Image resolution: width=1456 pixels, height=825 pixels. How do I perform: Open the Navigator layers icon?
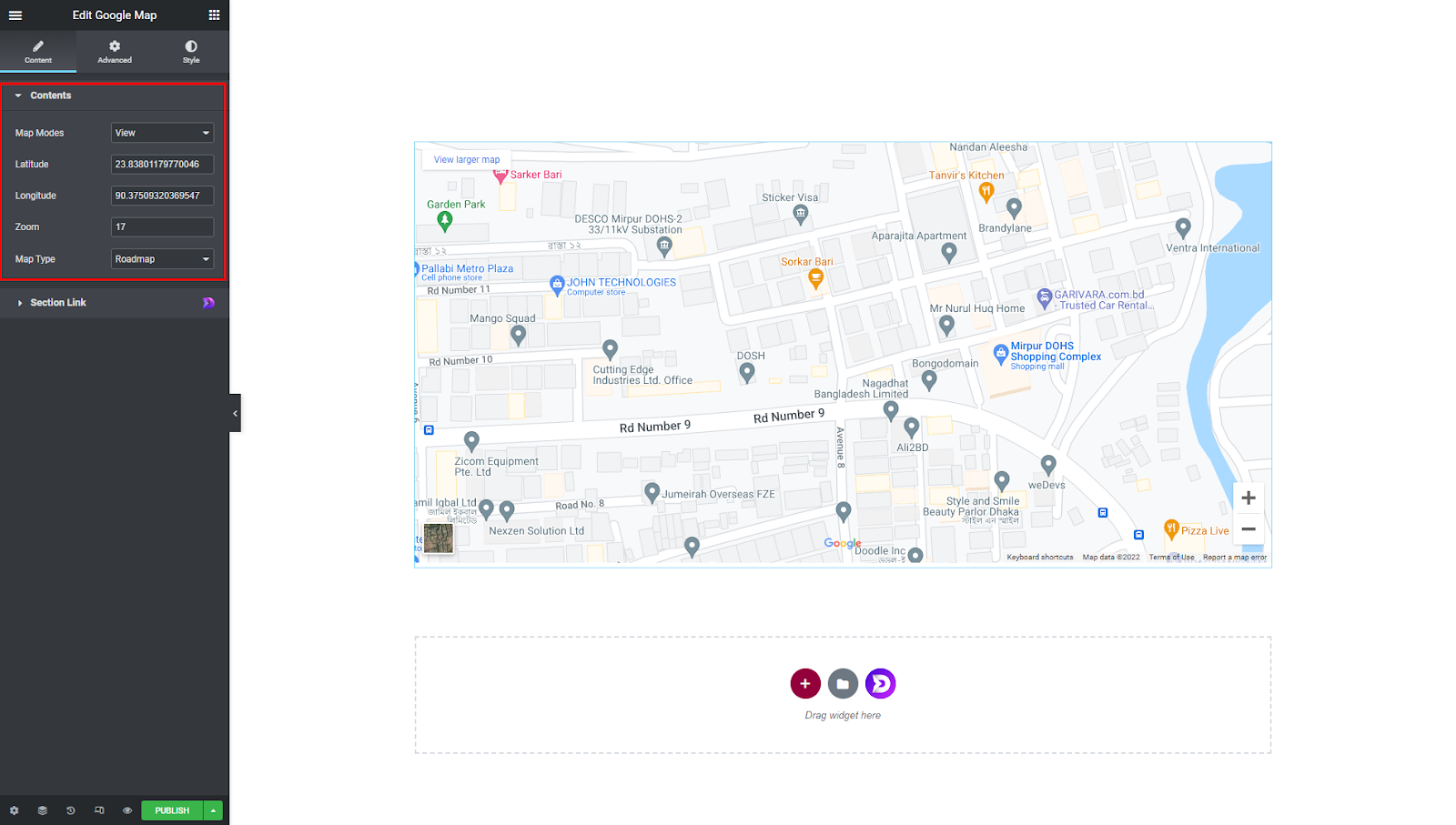pos(42,810)
